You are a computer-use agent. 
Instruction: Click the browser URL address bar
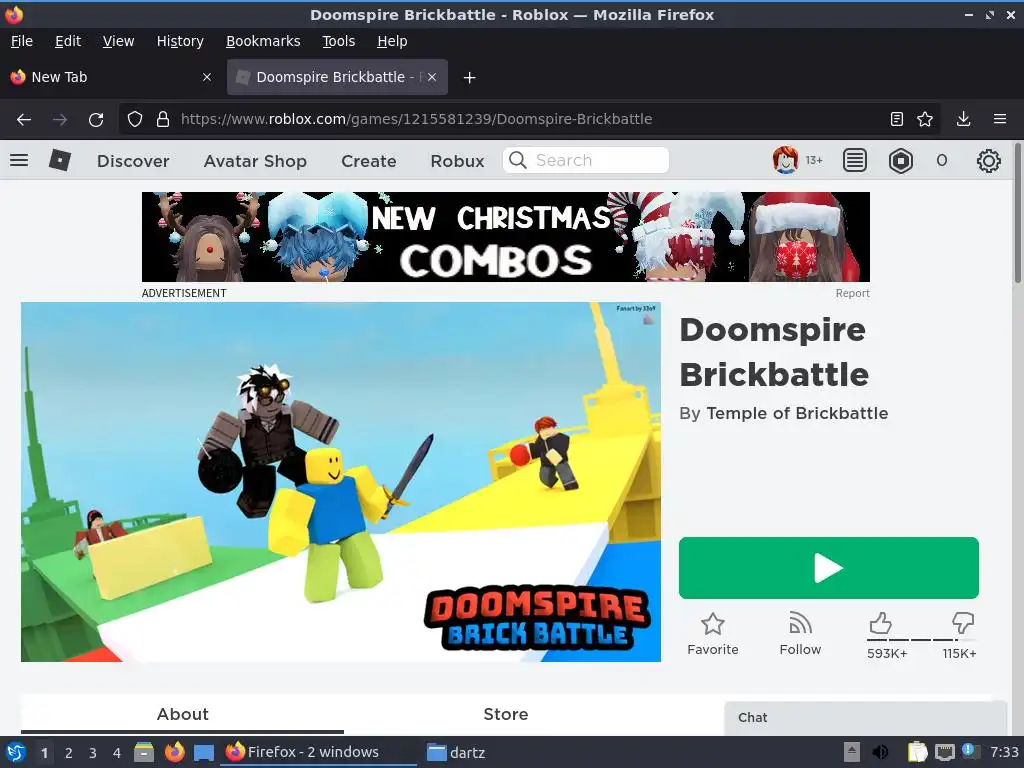click(x=529, y=119)
